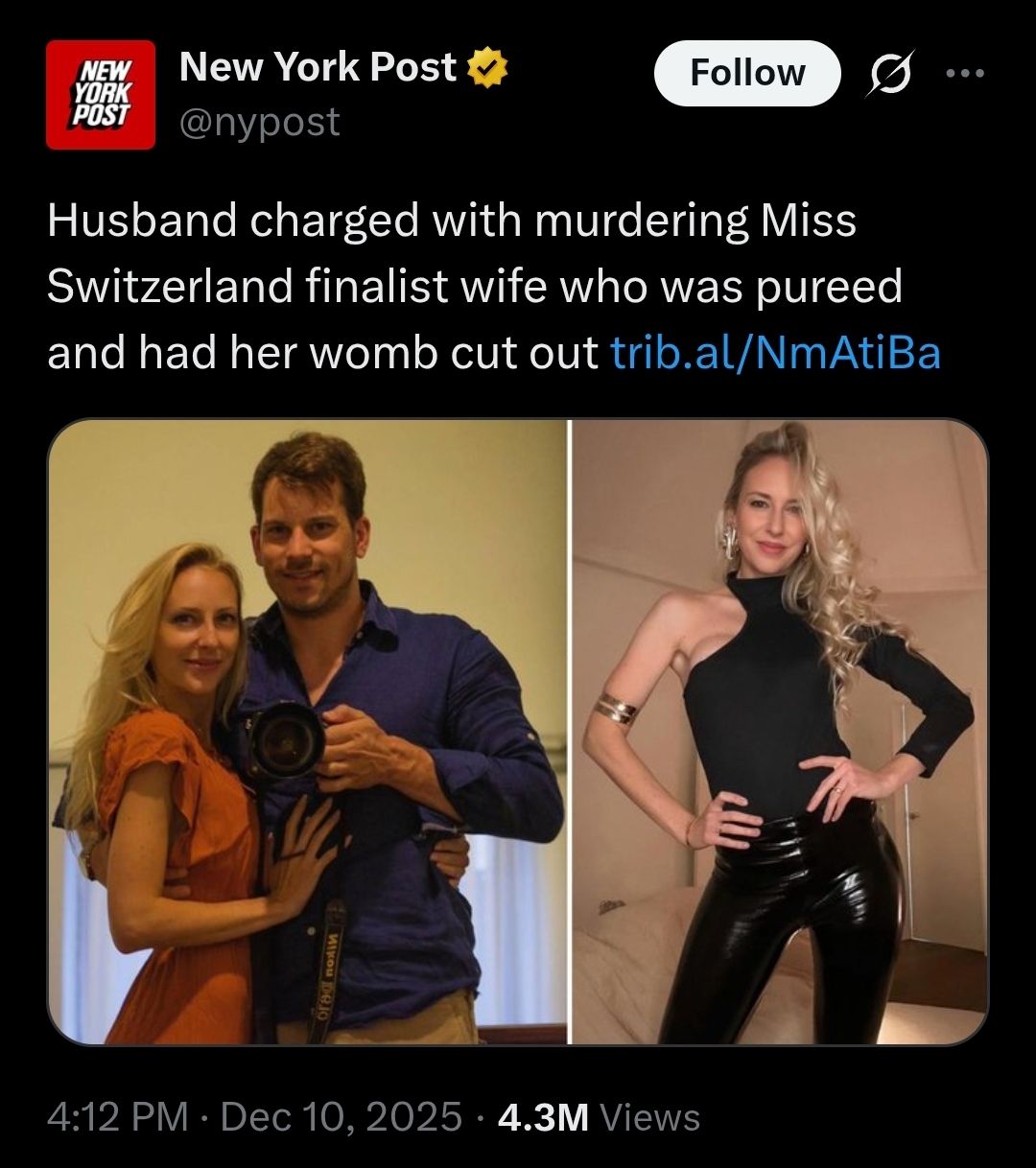Visit the @nypost handle
Image resolution: width=1036 pixels, height=1168 pixels.
click(x=260, y=122)
